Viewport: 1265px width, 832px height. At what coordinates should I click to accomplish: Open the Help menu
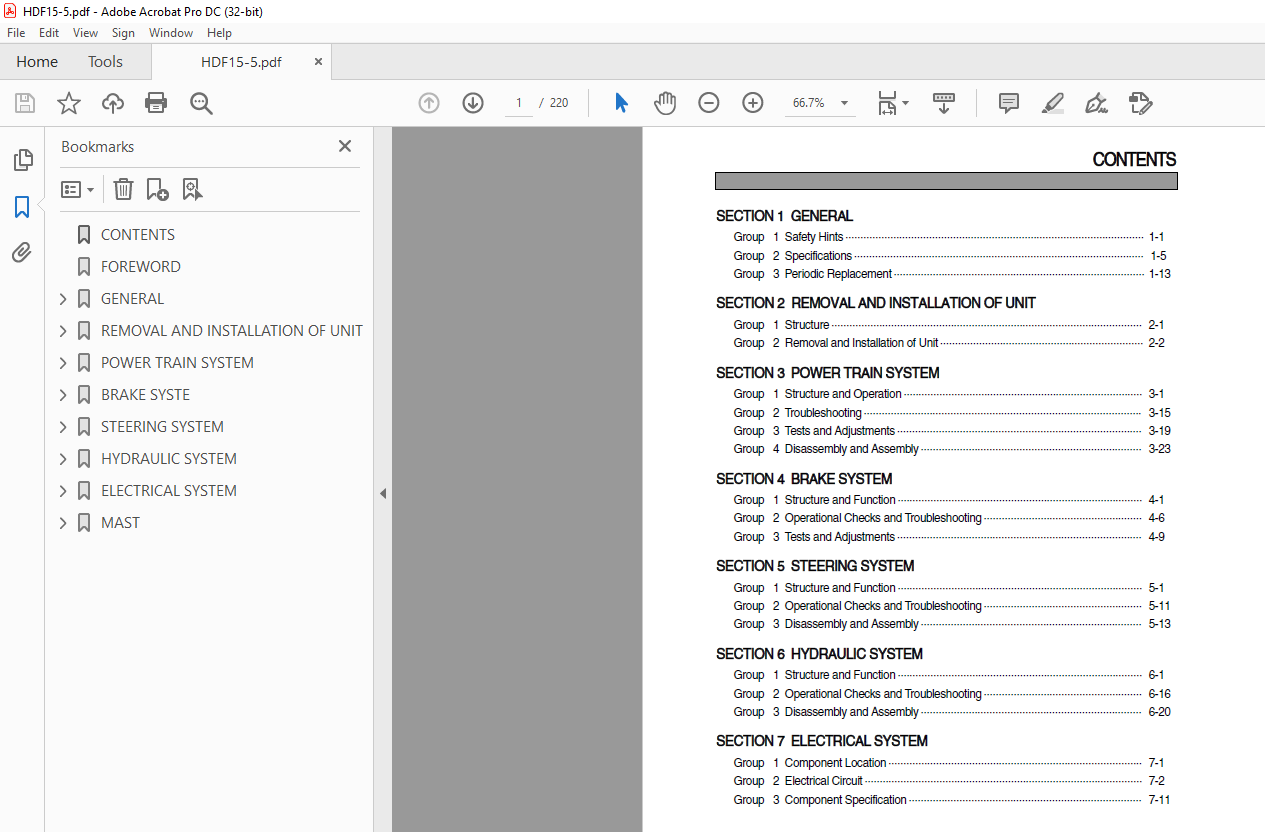[219, 33]
